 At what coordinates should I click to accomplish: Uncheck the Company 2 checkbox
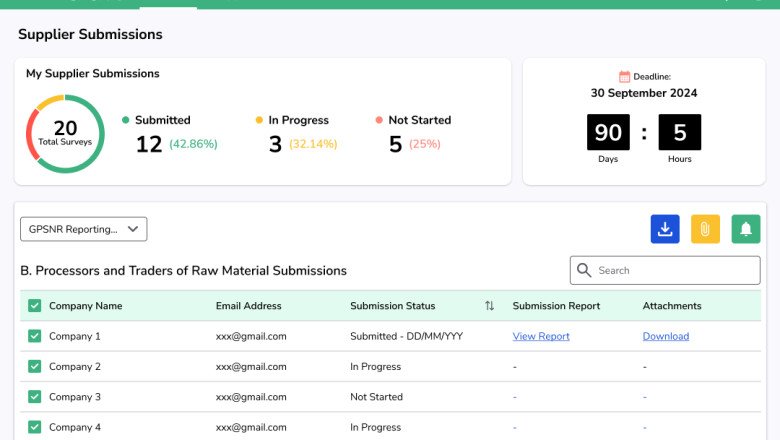pyautogui.click(x=34, y=366)
